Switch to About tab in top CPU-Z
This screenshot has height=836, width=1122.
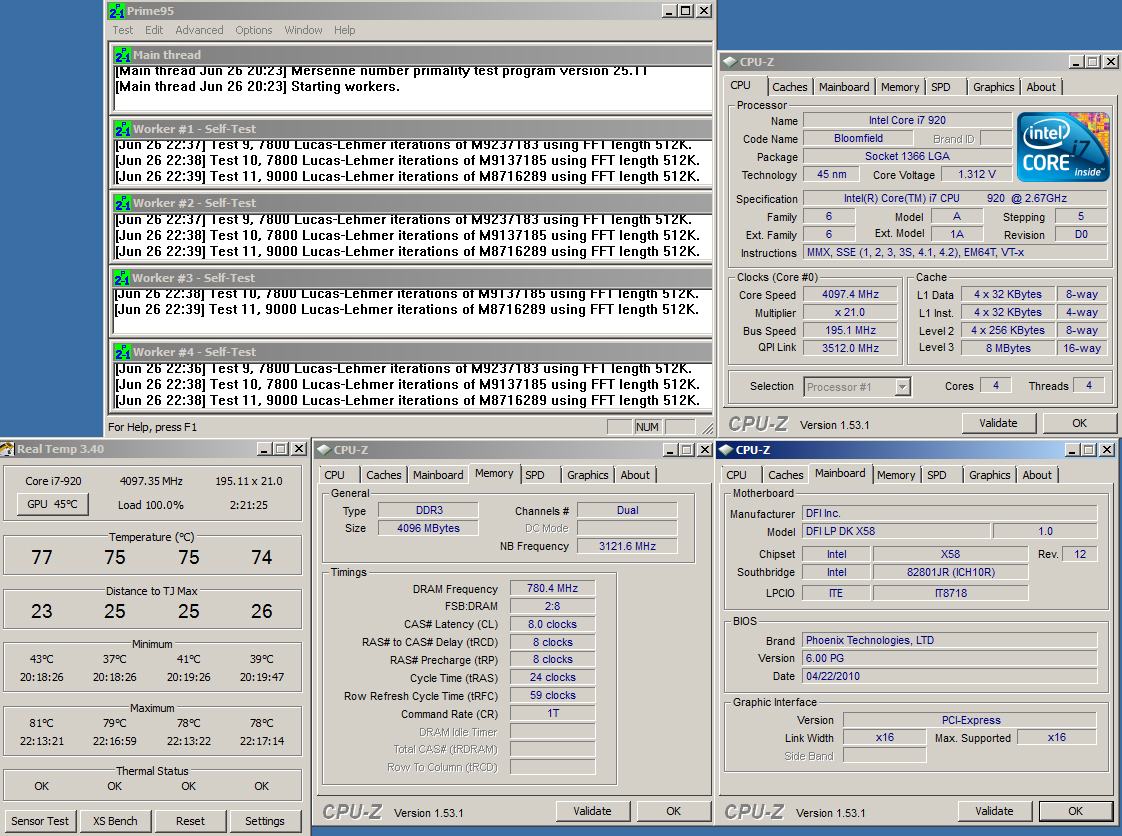tap(1040, 87)
